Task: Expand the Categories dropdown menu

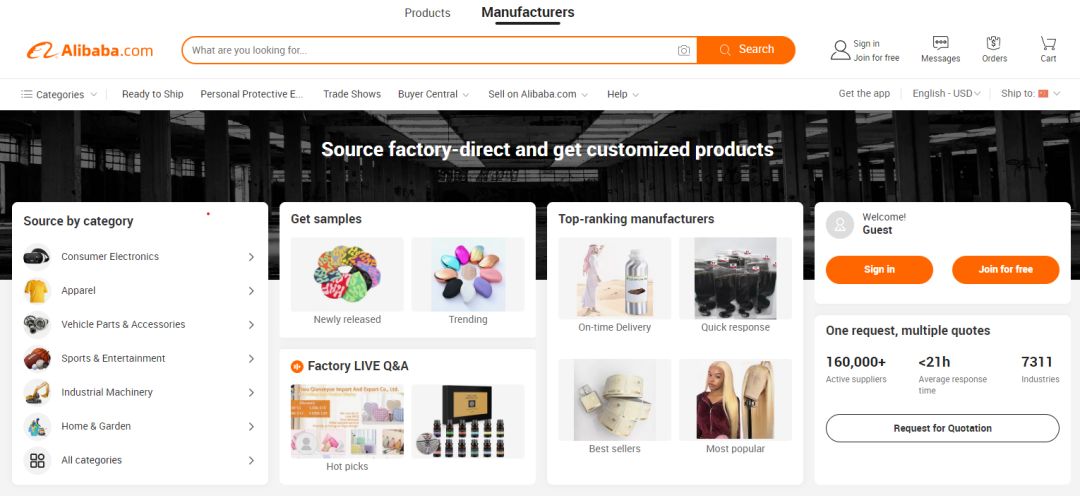Action: (59, 94)
